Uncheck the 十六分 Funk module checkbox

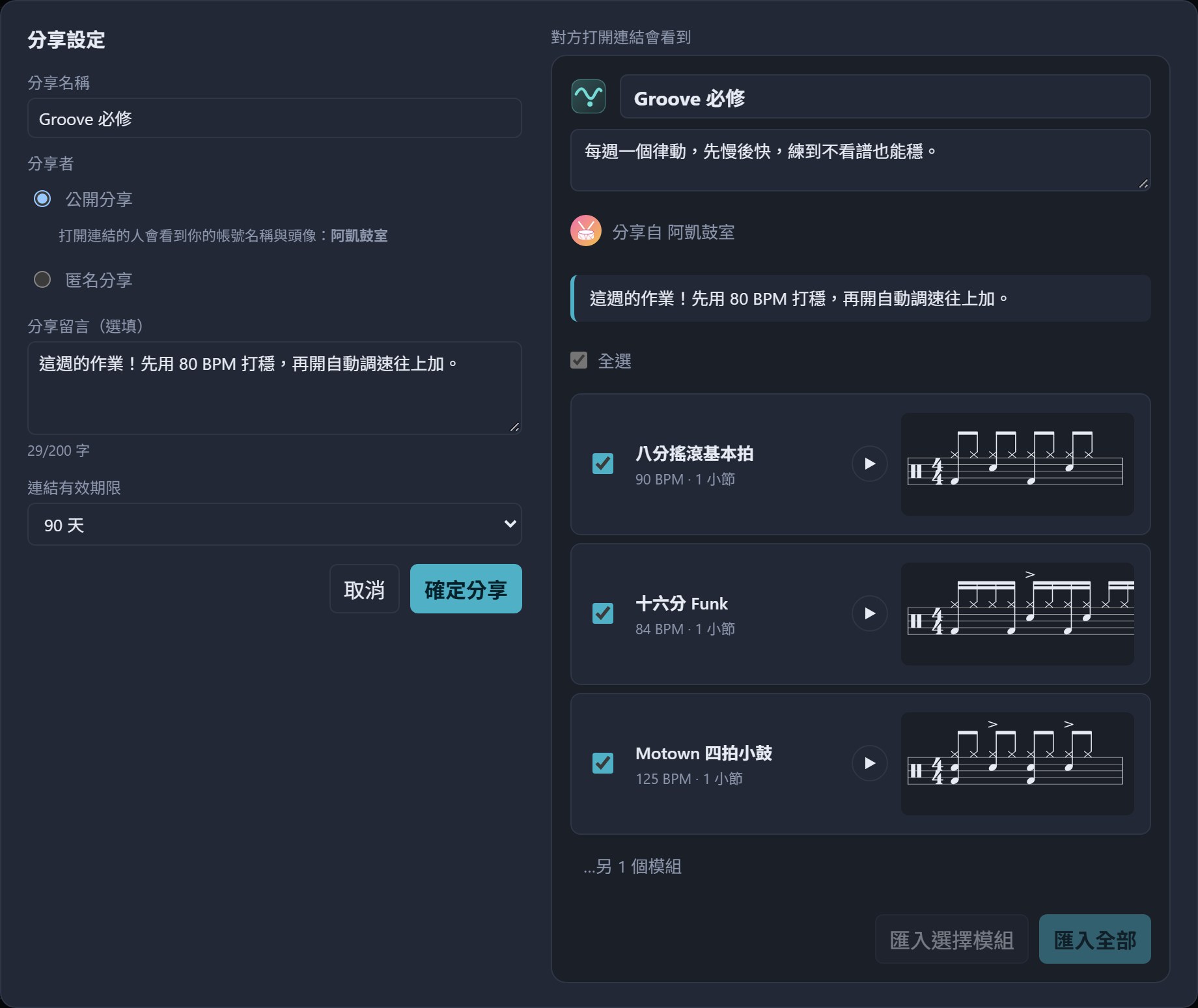coord(603,613)
